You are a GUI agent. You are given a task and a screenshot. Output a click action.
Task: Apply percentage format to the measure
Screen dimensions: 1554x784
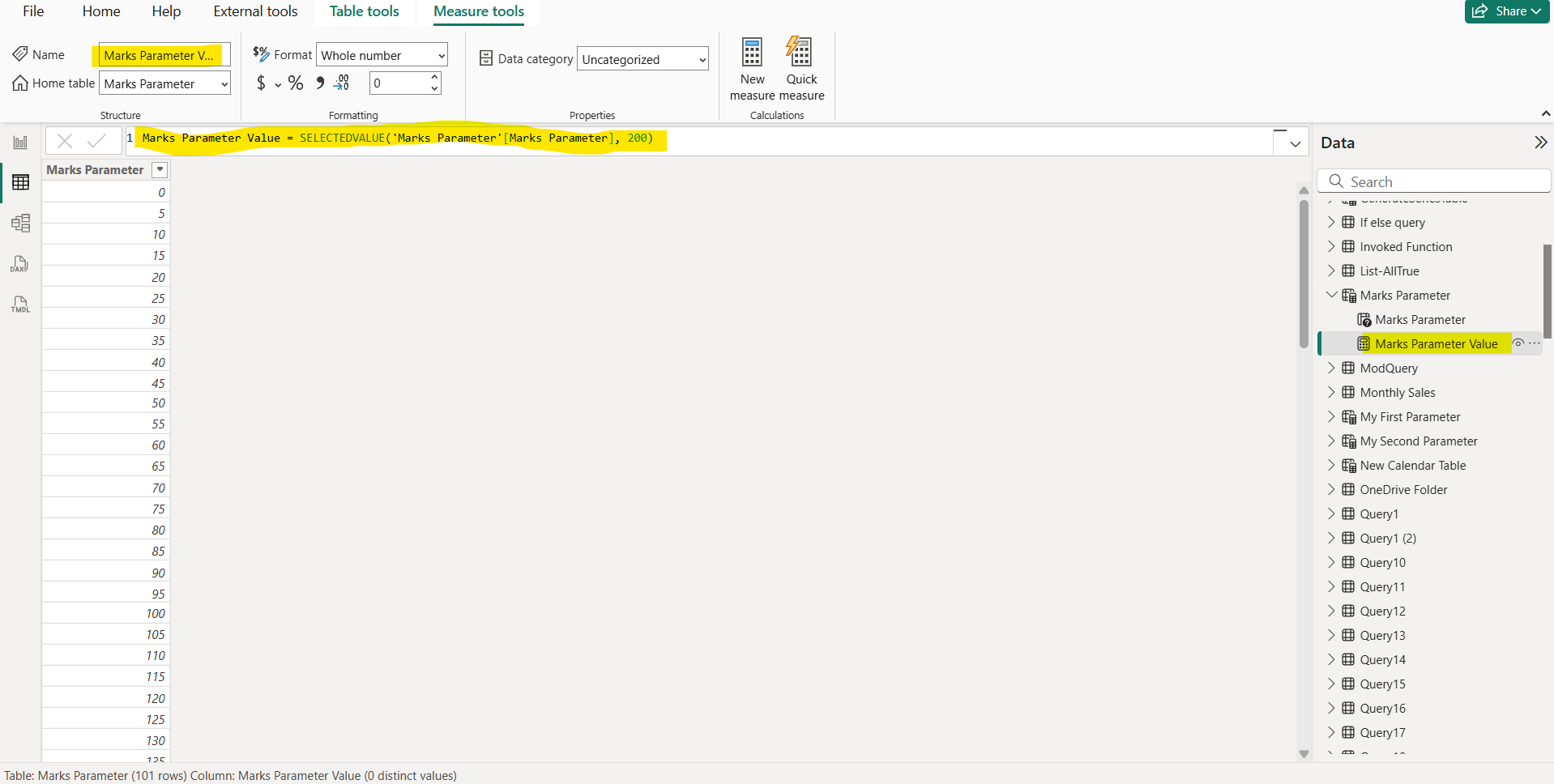[295, 83]
